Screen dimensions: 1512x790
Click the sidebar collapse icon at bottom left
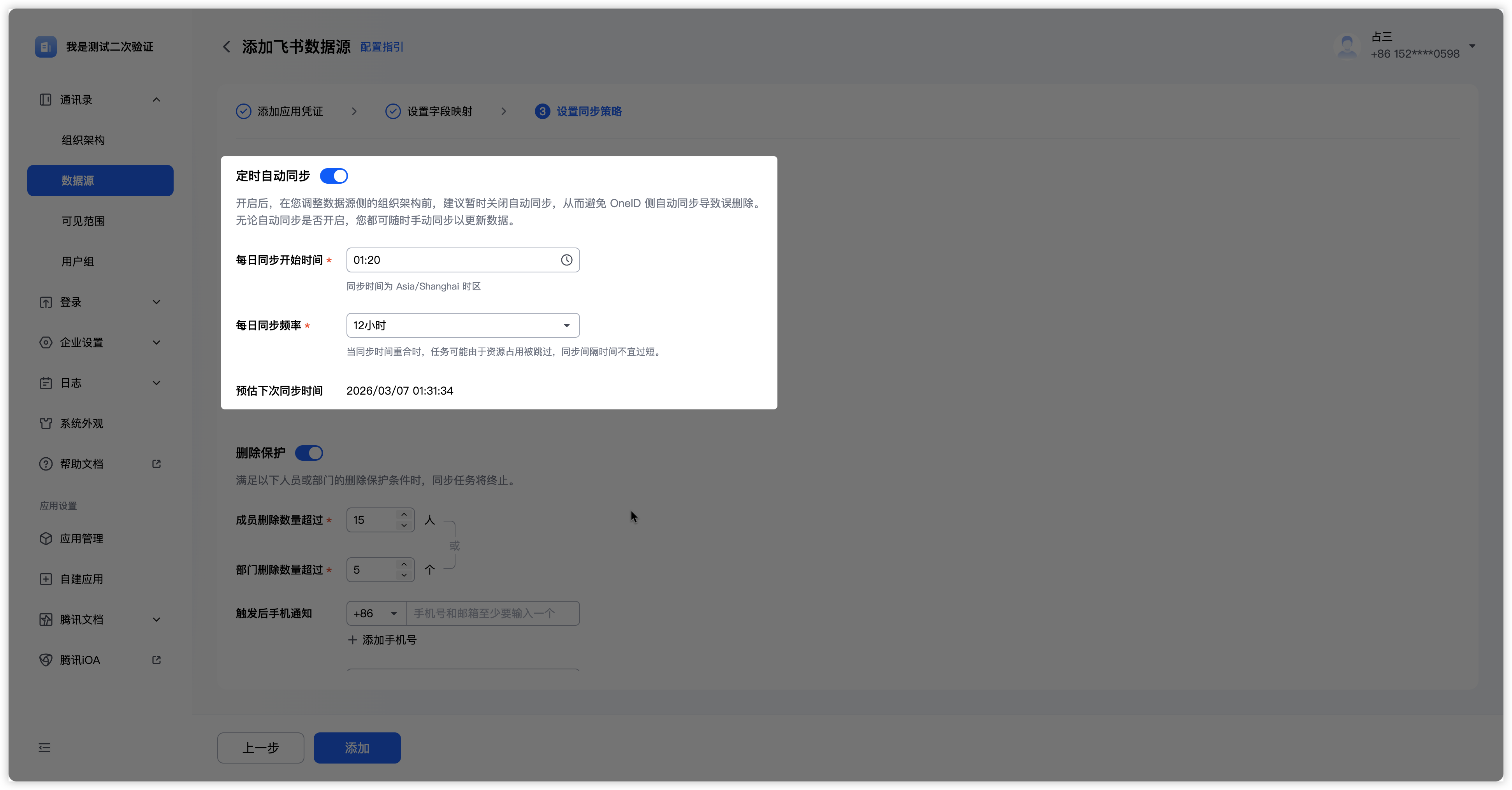click(x=45, y=747)
